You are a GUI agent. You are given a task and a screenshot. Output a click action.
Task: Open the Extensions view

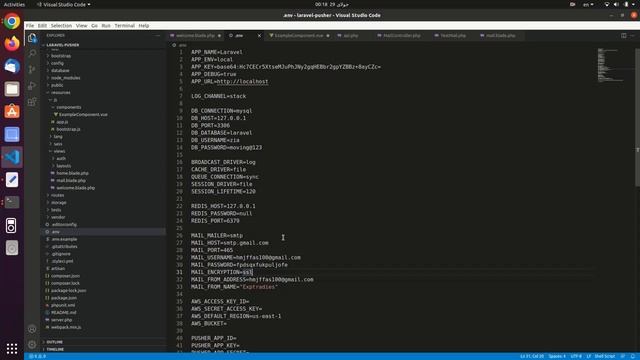click(x=32, y=101)
